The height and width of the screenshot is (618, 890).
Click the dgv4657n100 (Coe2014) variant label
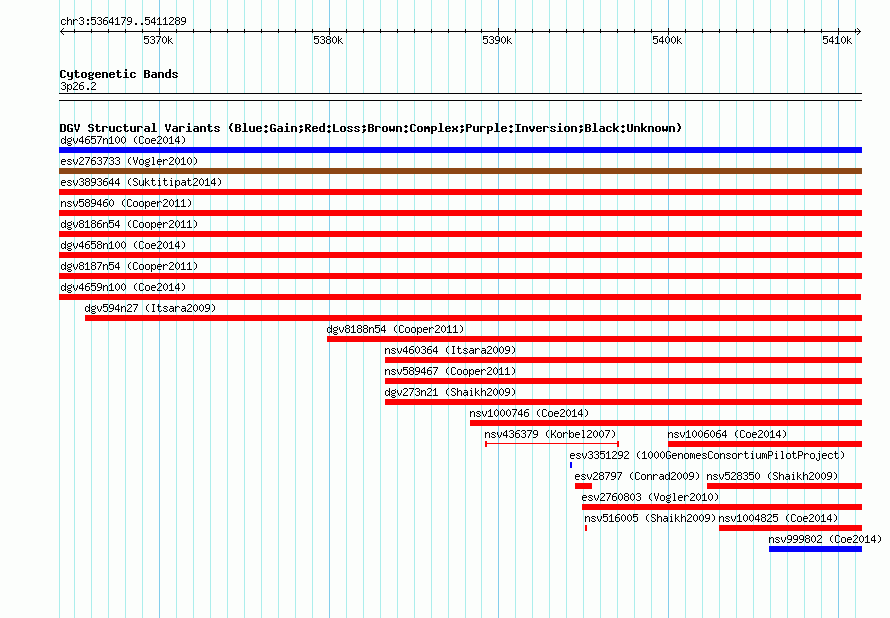click(123, 140)
